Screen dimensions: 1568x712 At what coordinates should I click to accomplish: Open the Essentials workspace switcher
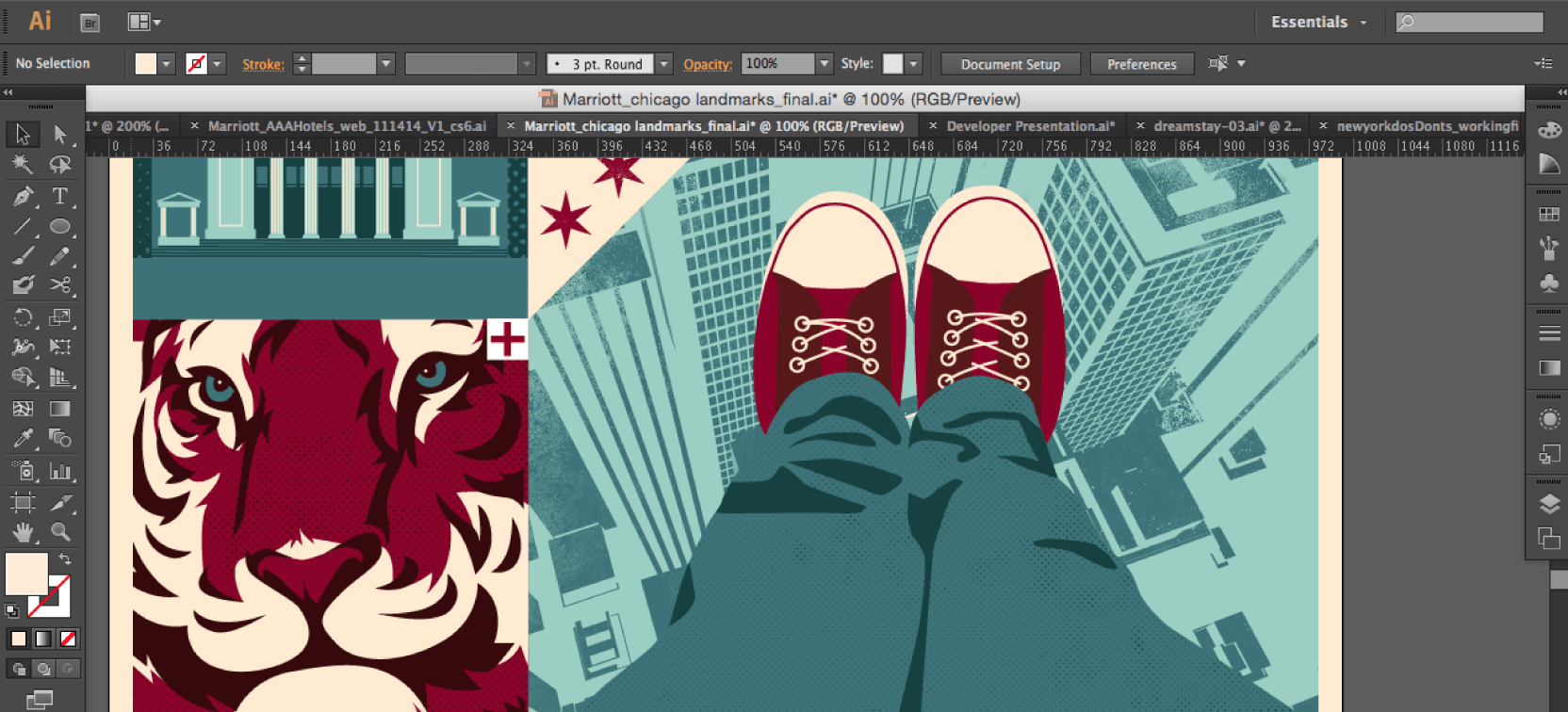1318,22
